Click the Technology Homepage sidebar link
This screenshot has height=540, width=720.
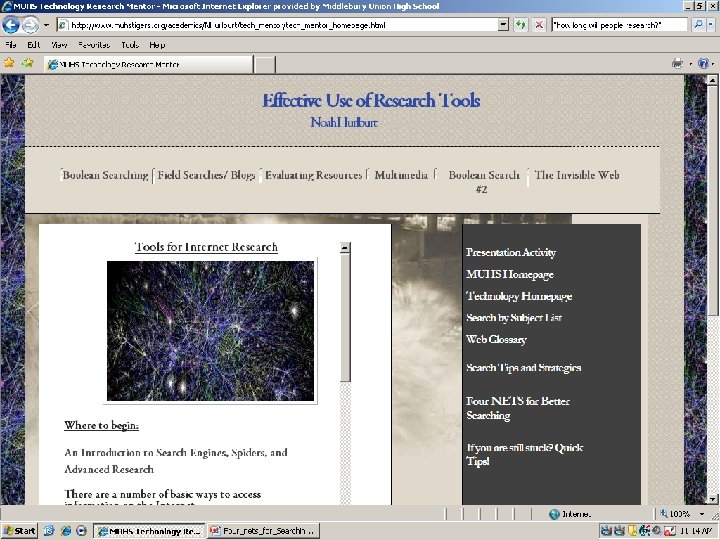click(x=519, y=296)
